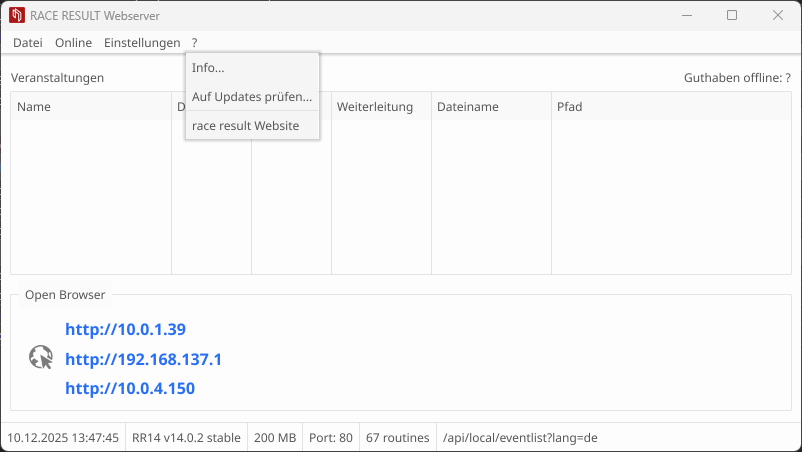Open the http://10.0.1.39 link

(x=125, y=329)
